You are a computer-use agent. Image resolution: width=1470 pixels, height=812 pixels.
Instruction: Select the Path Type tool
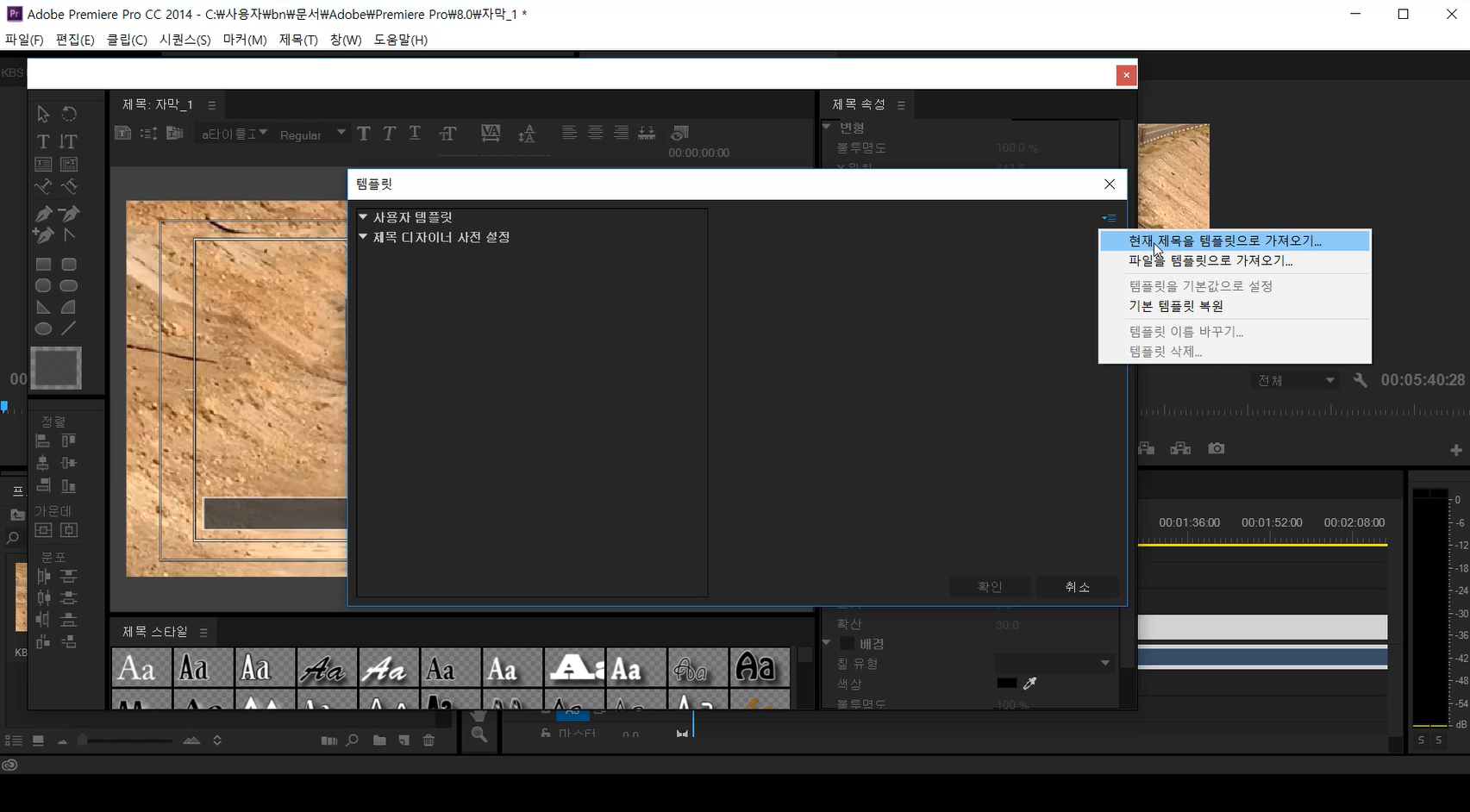[43, 186]
